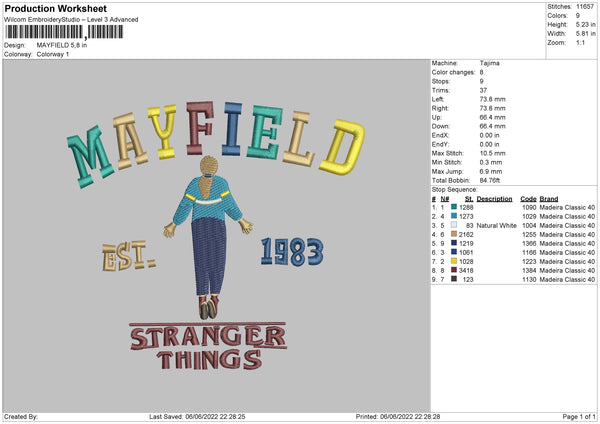Image resolution: width=600 pixels, height=424 pixels.
Task: Select the 'EndY:' label
Action: click(440, 144)
